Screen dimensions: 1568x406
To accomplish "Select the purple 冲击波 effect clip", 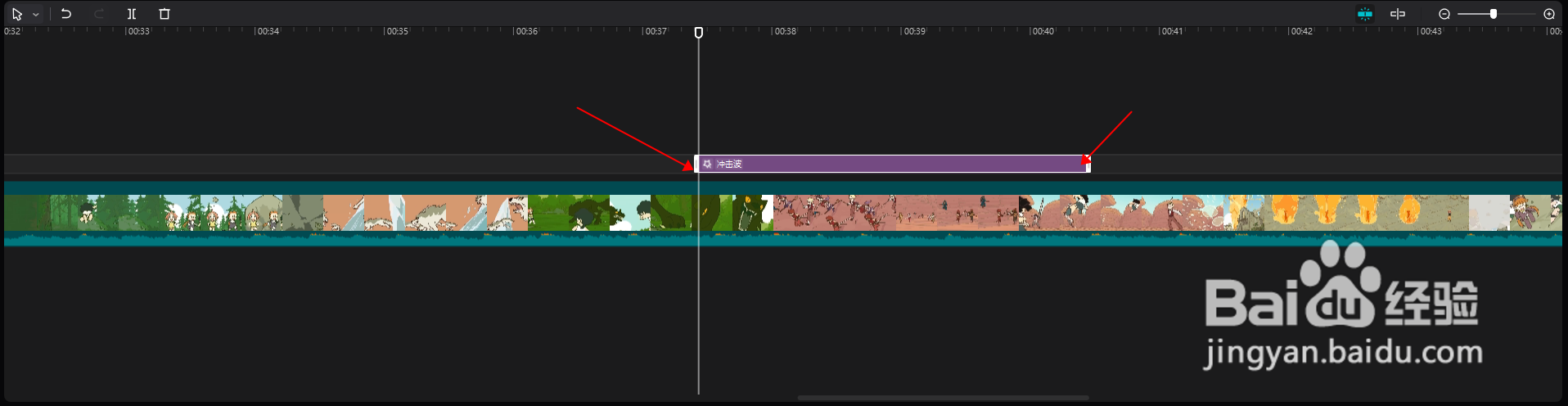I will click(892, 164).
